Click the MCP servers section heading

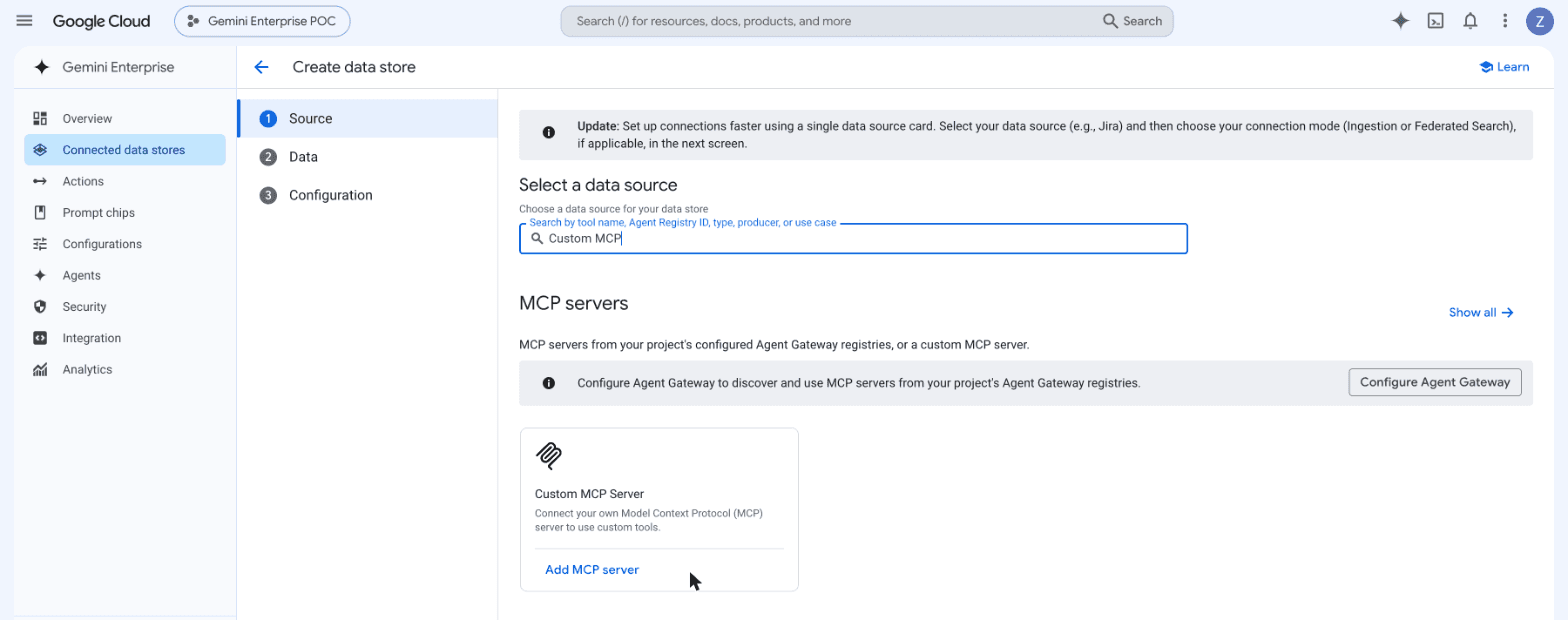pos(573,303)
